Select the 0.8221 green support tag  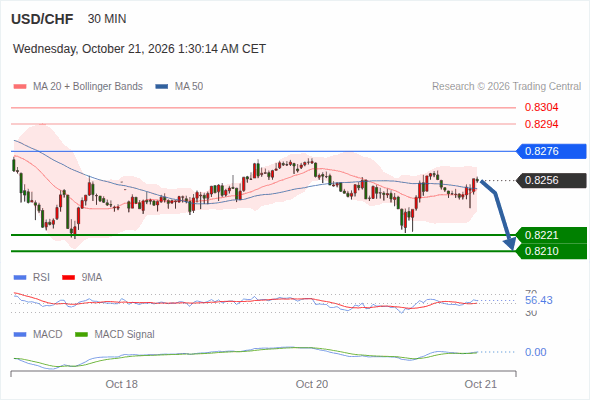pyautogui.click(x=551, y=235)
